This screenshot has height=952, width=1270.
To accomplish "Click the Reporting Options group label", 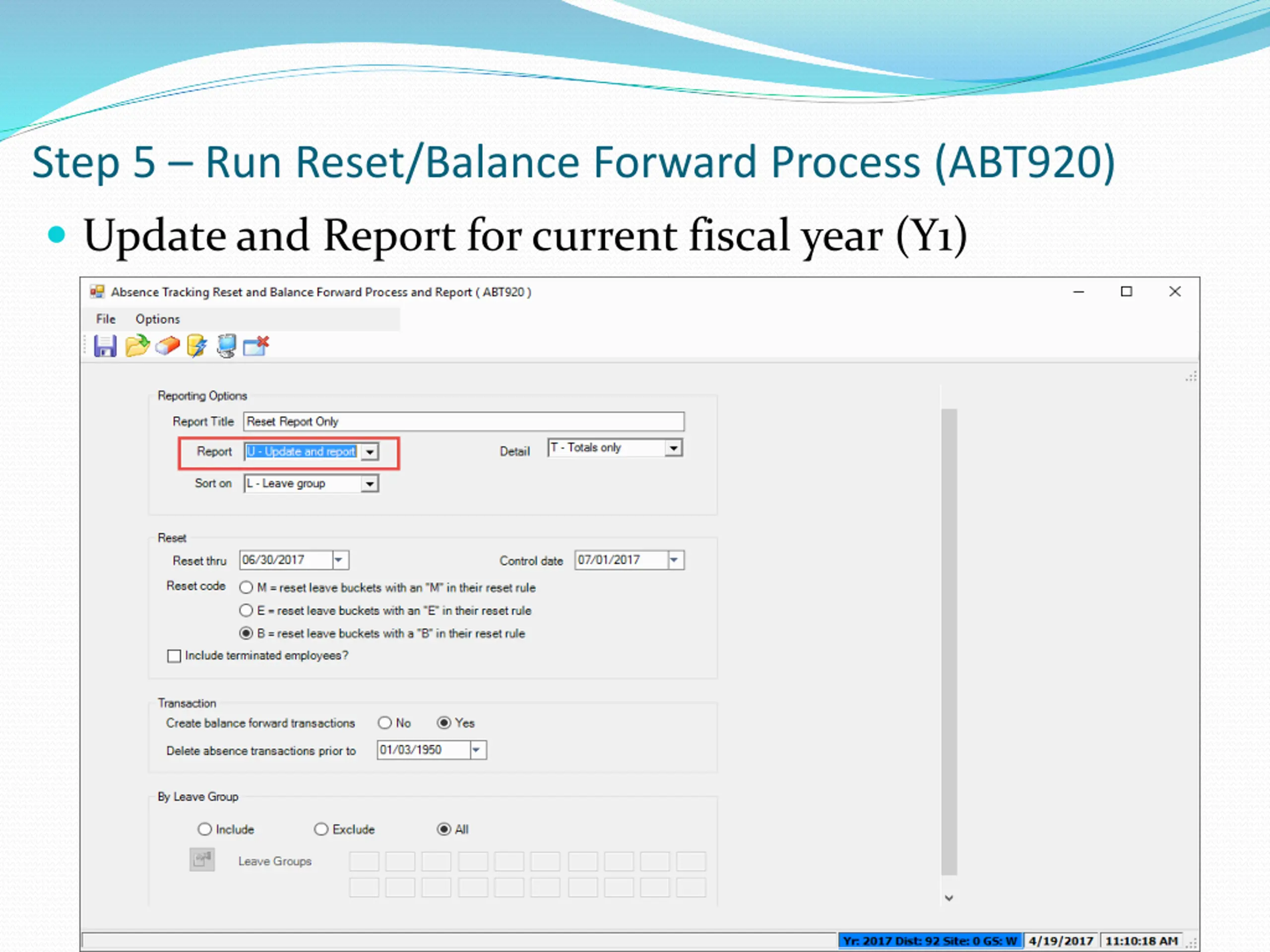I will 202,396.
